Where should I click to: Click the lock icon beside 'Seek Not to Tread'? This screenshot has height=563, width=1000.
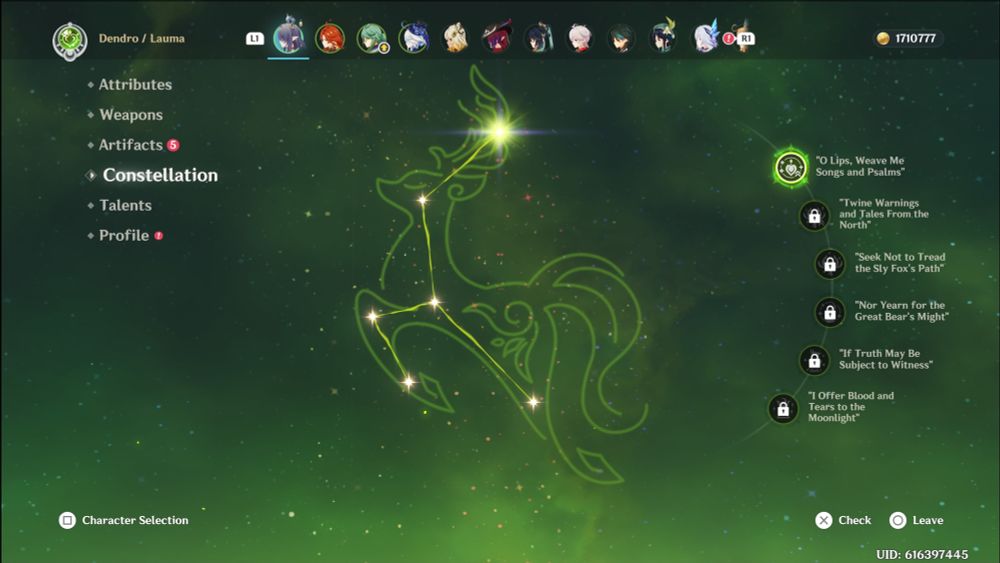click(830, 263)
